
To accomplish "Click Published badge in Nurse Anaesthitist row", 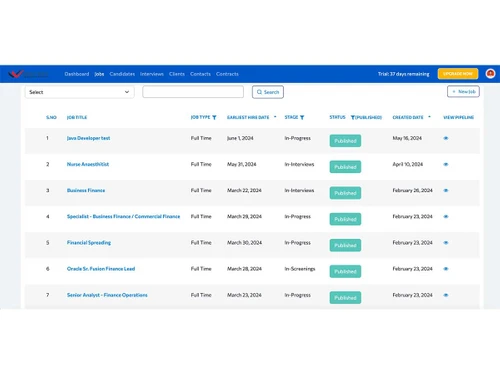I will [x=345, y=167].
